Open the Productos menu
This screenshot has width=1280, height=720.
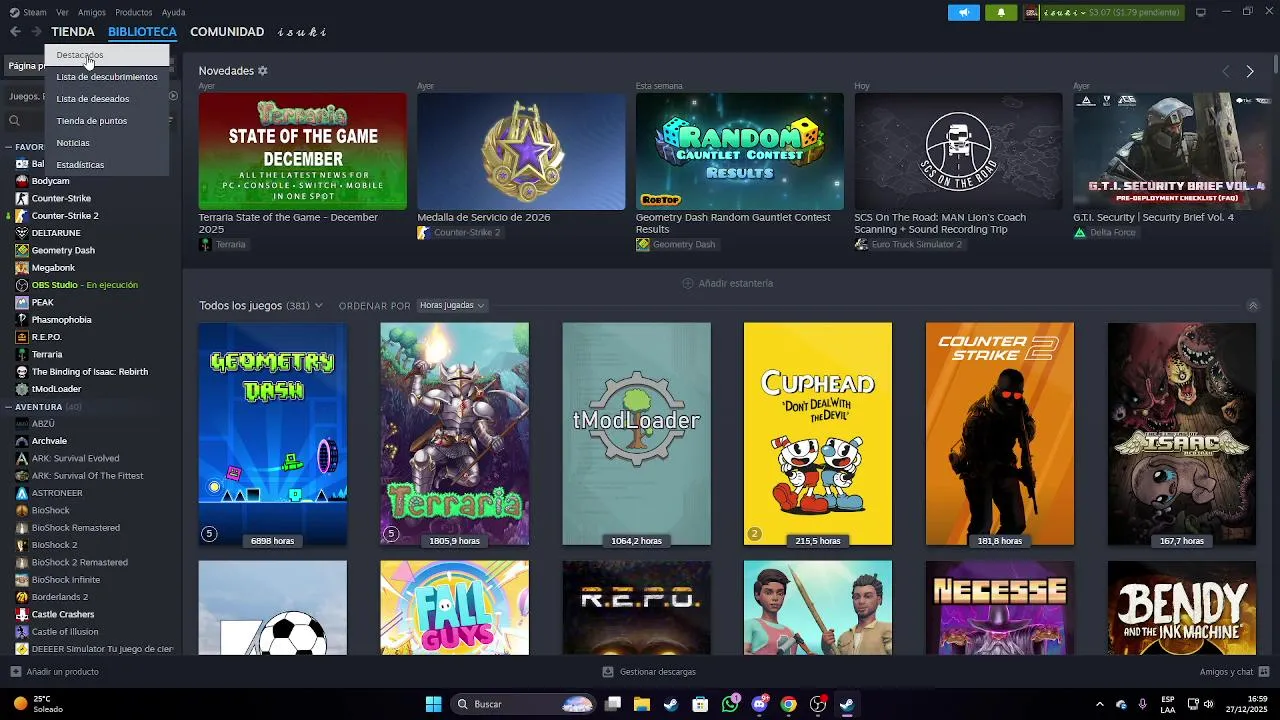coord(134,12)
